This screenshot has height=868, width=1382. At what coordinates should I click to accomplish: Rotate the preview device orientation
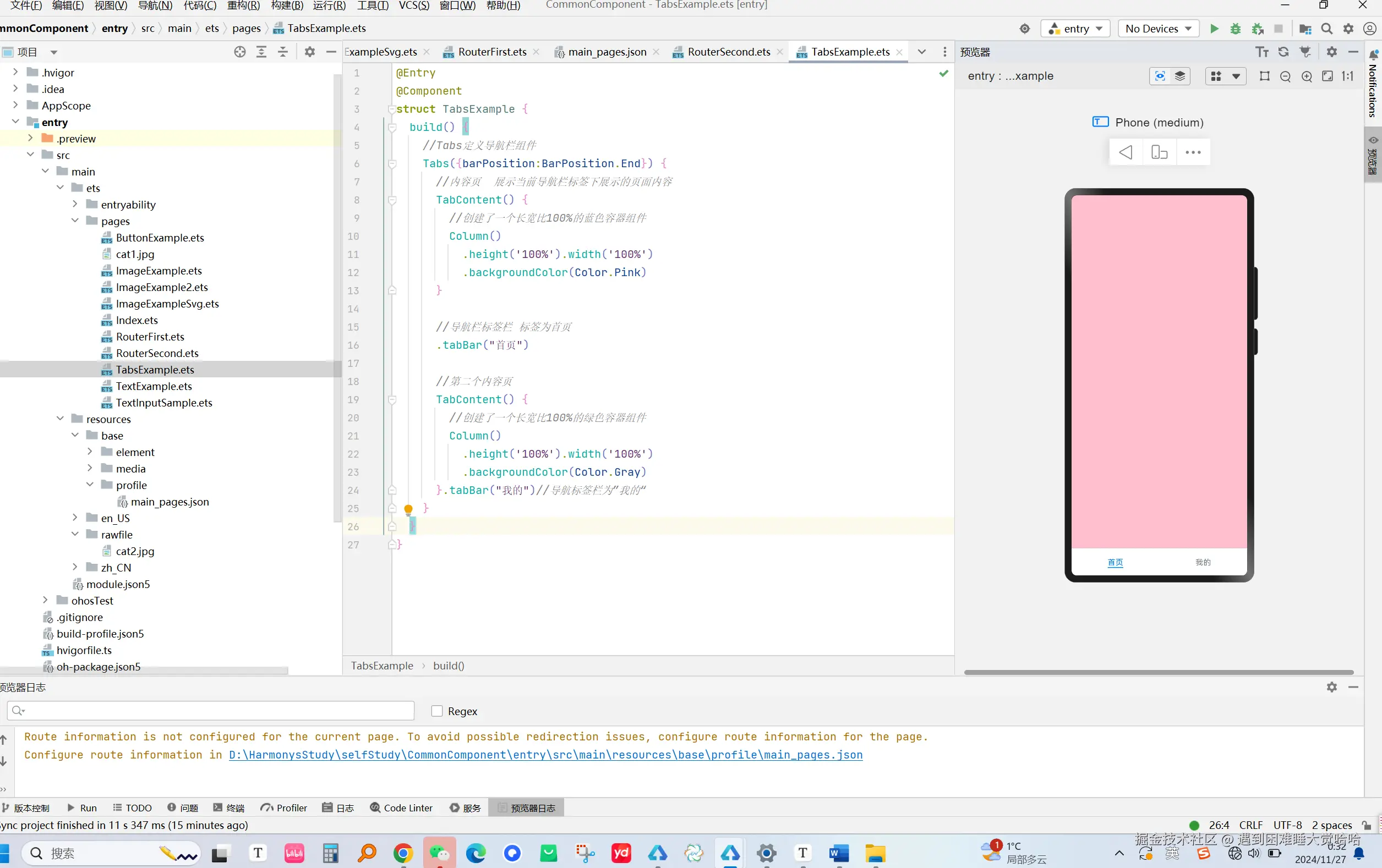point(1159,152)
